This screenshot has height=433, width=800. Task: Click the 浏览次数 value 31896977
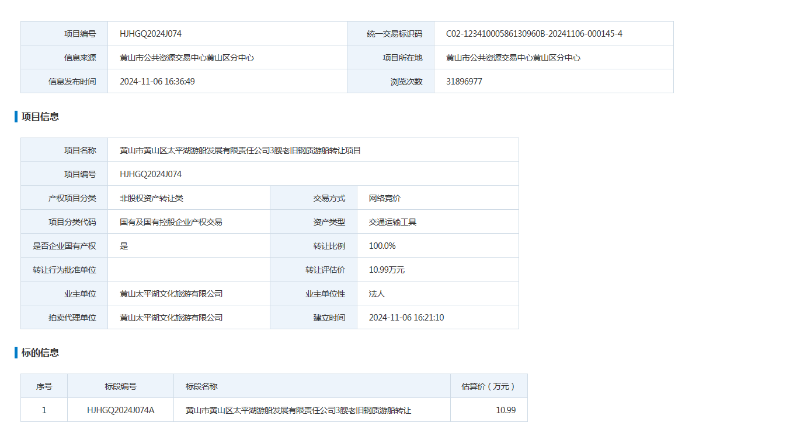tap(464, 81)
